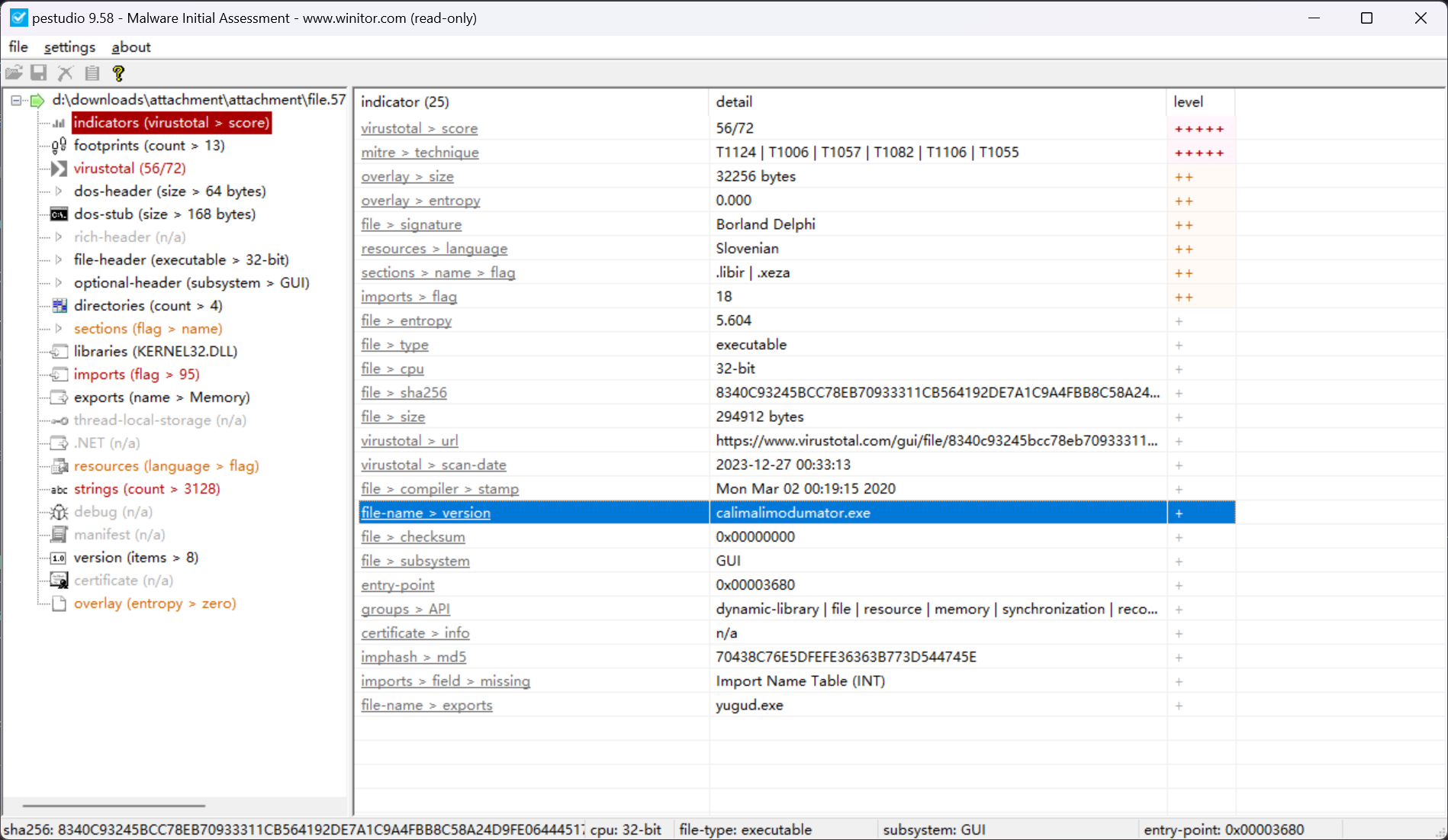Select exports (name > Memory) tree item

pos(162,397)
